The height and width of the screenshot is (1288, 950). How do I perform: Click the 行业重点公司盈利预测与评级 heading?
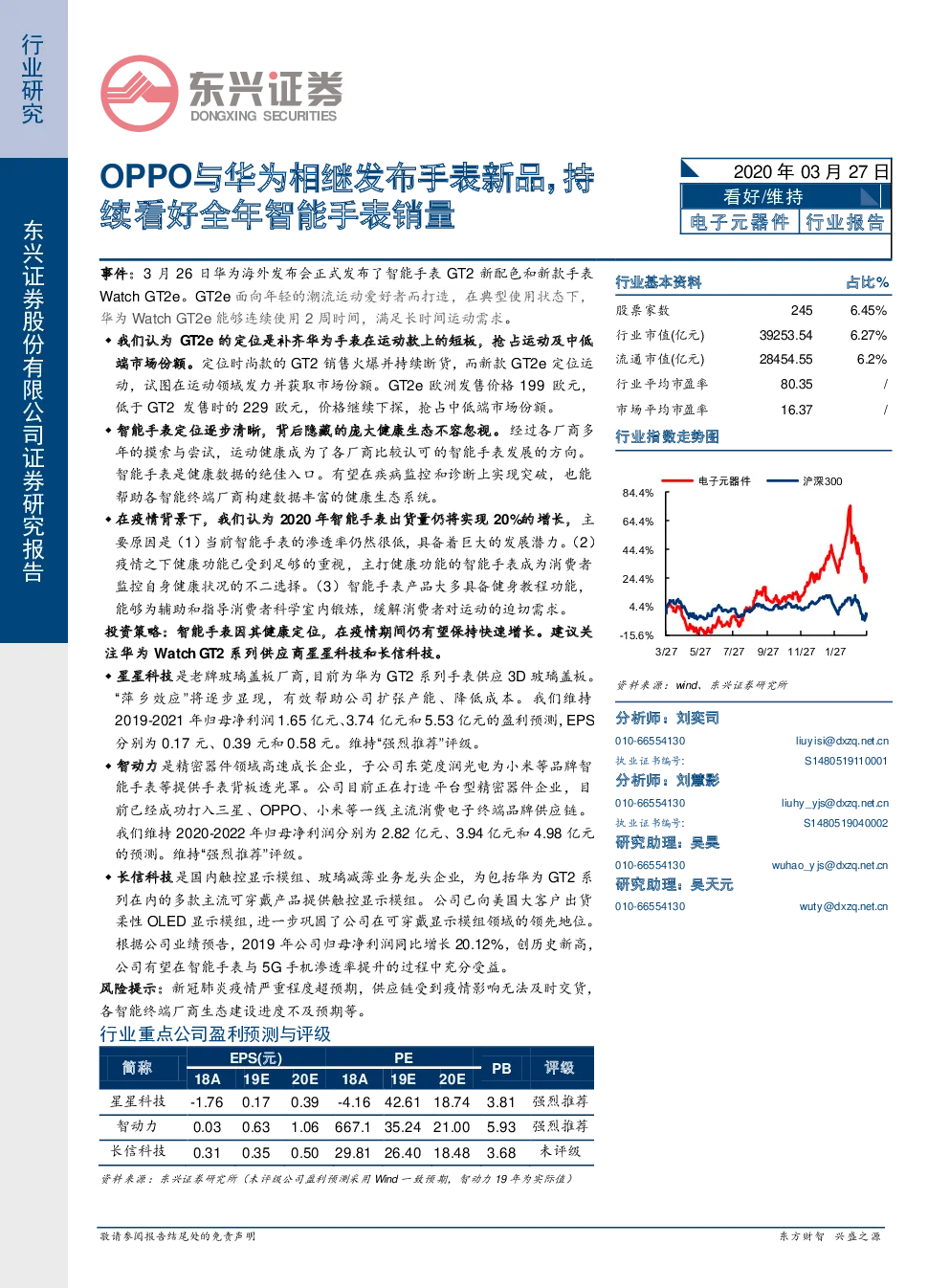(x=215, y=1034)
